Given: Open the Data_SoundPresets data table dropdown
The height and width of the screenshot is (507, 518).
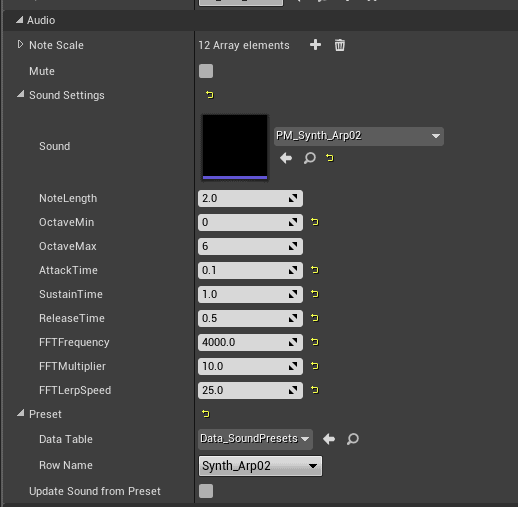Looking at the screenshot, I should click(x=255, y=439).
